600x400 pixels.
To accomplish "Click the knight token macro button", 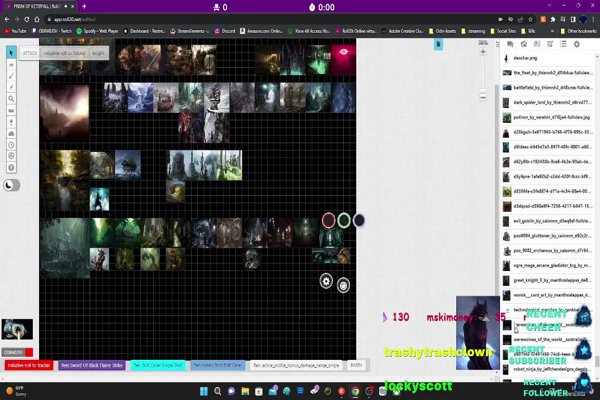I will pos(98,53).
